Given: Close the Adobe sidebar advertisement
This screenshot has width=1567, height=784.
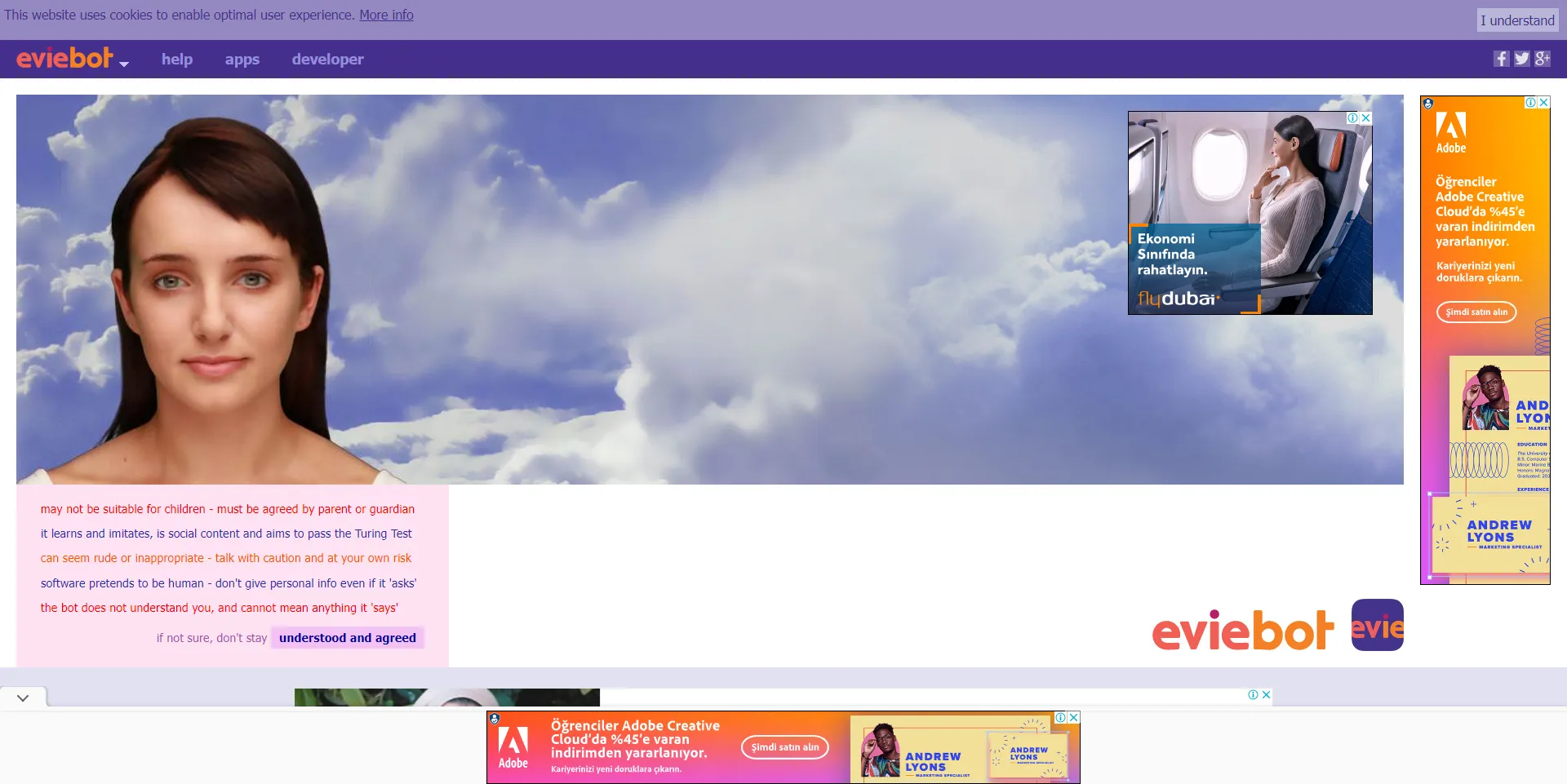Looking at the screenshot, I should coord(1543,102).
